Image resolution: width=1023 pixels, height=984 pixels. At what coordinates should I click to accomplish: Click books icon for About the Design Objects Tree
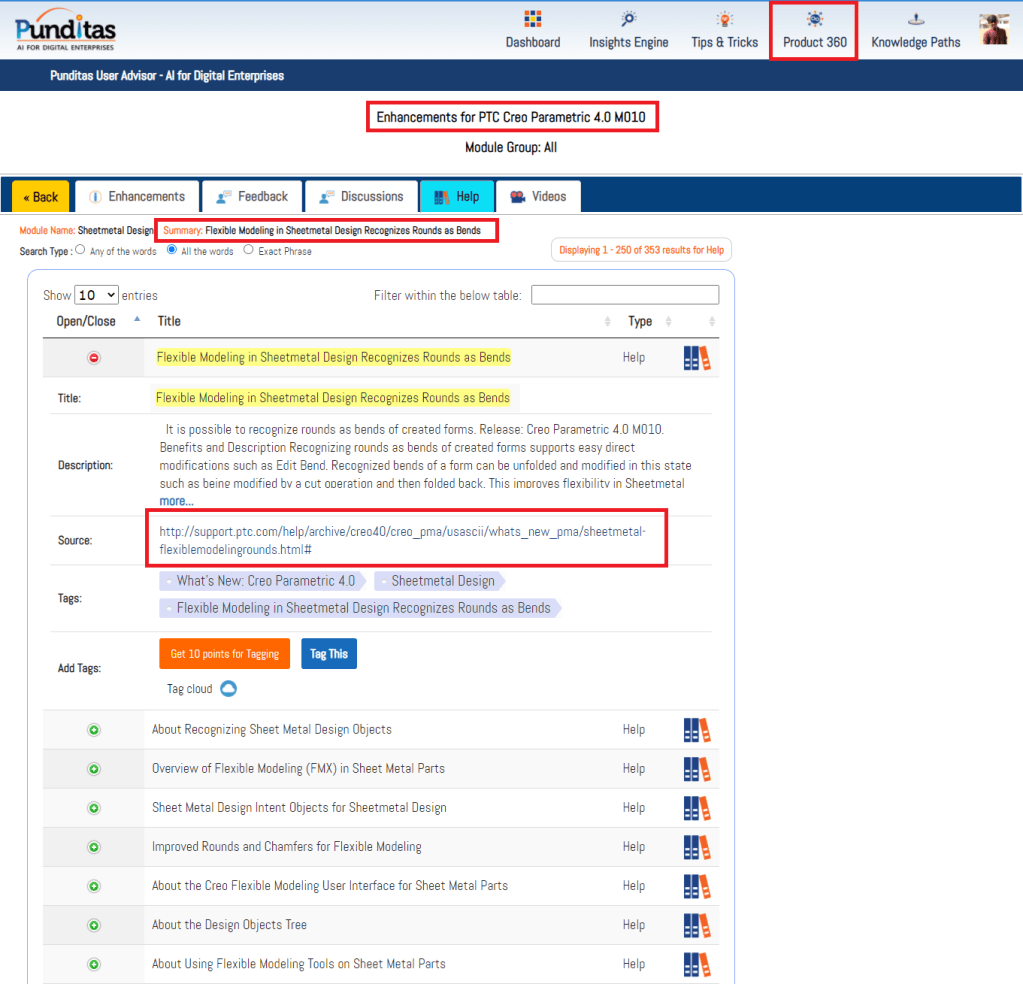click(x=697, y=925)
